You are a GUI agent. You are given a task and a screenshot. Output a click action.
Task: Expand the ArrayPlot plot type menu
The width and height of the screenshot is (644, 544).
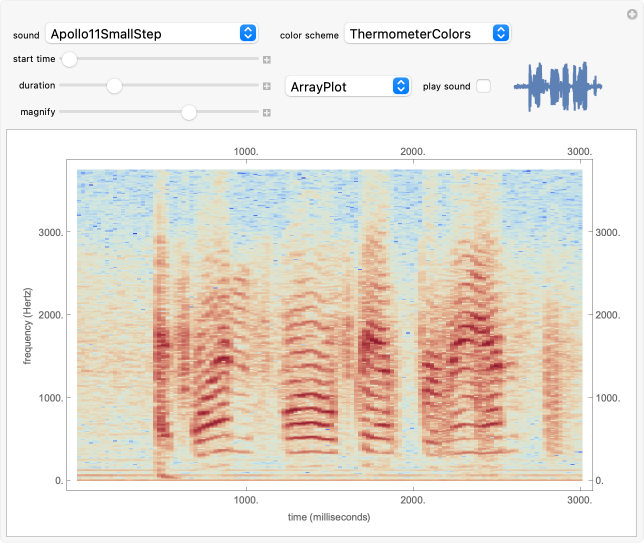click(348, 86)
